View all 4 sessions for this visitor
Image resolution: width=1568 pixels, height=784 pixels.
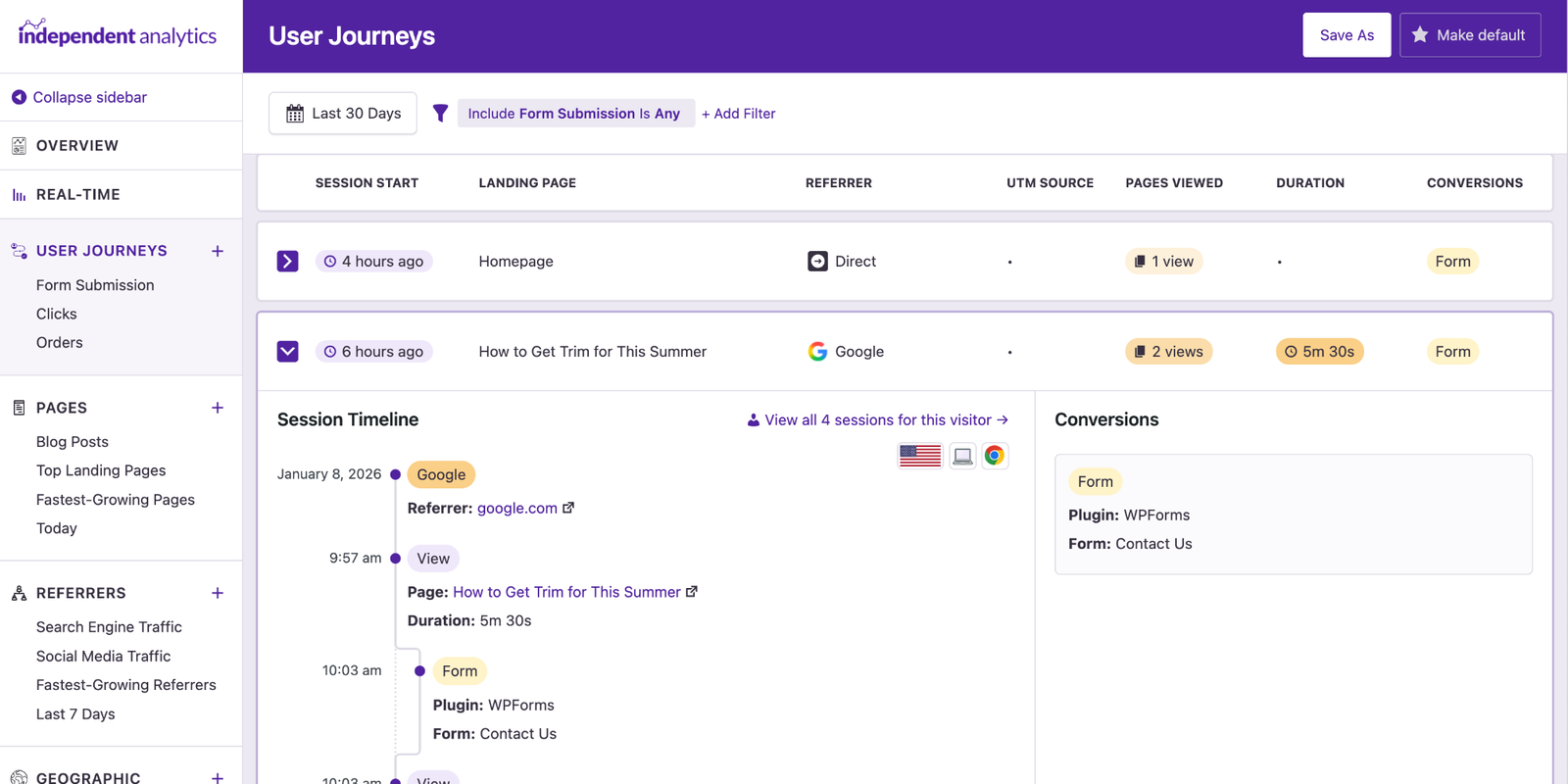[x=877, y=420]
